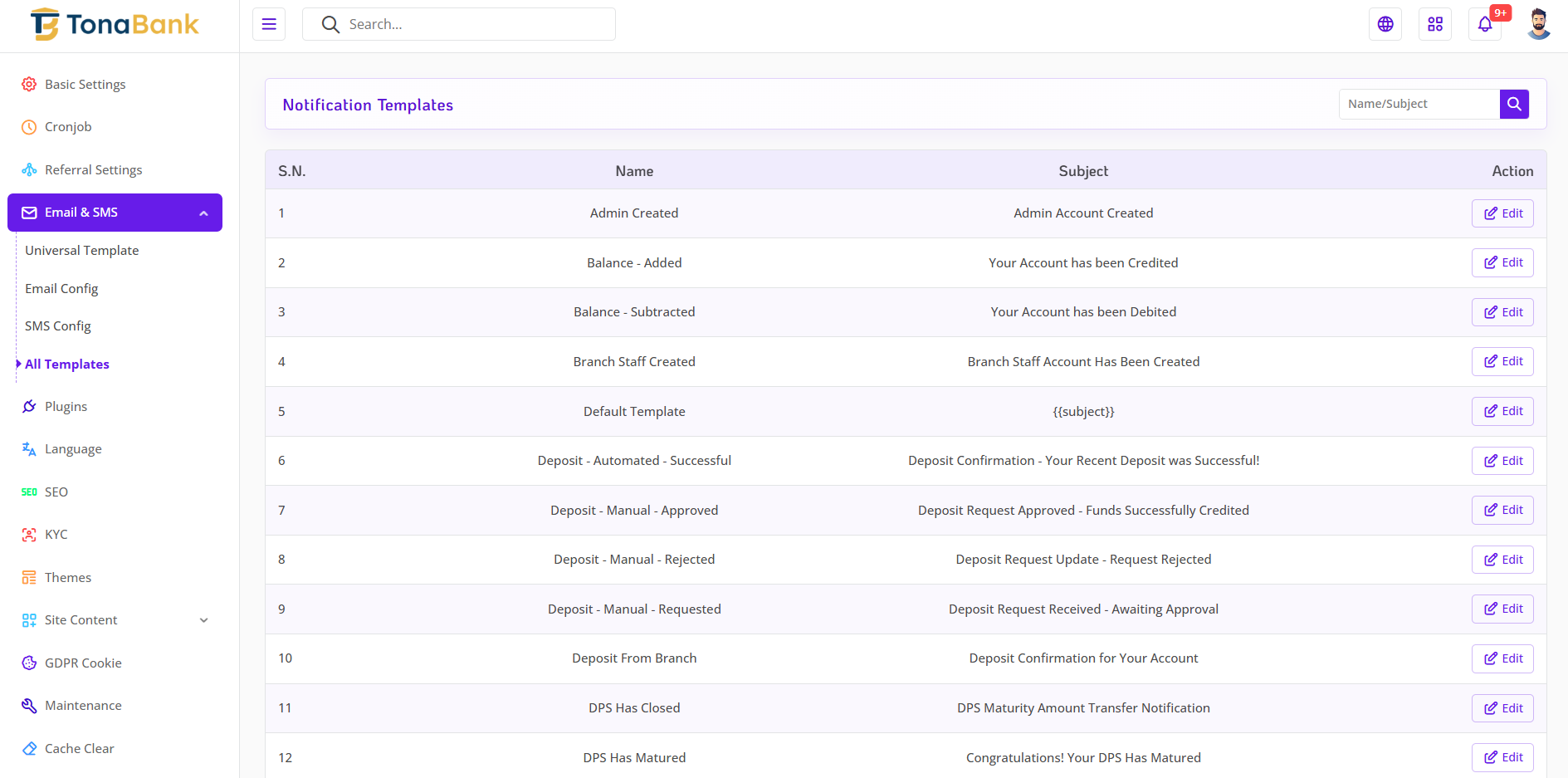The height and width of the screenshot is (778, 1568).
Task: Edit the Admin Created template
Action: tap(1502, 213)
